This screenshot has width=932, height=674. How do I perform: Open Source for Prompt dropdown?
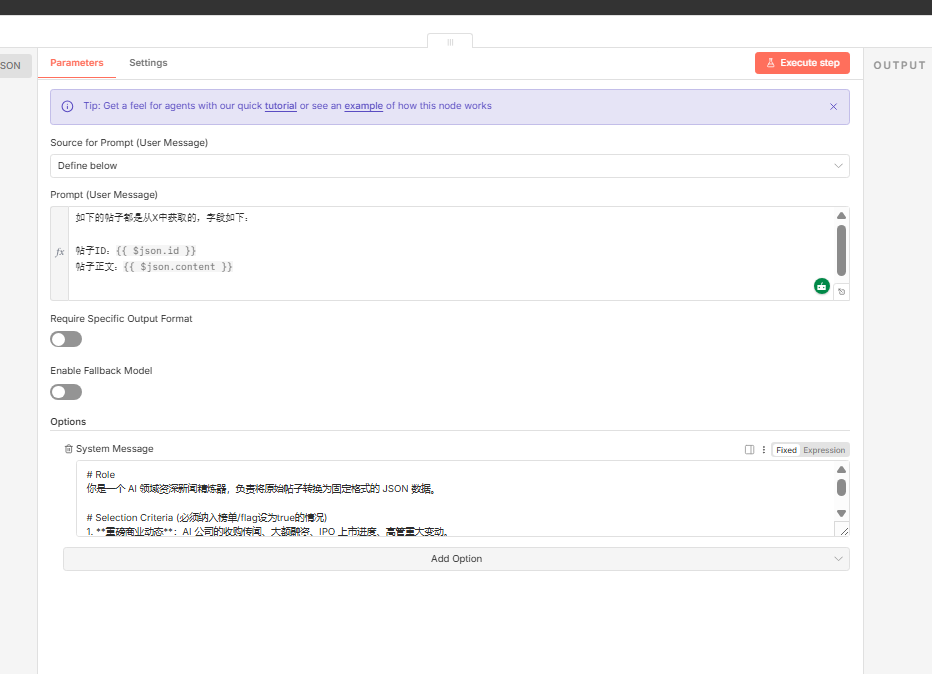[x=449, y=166]
